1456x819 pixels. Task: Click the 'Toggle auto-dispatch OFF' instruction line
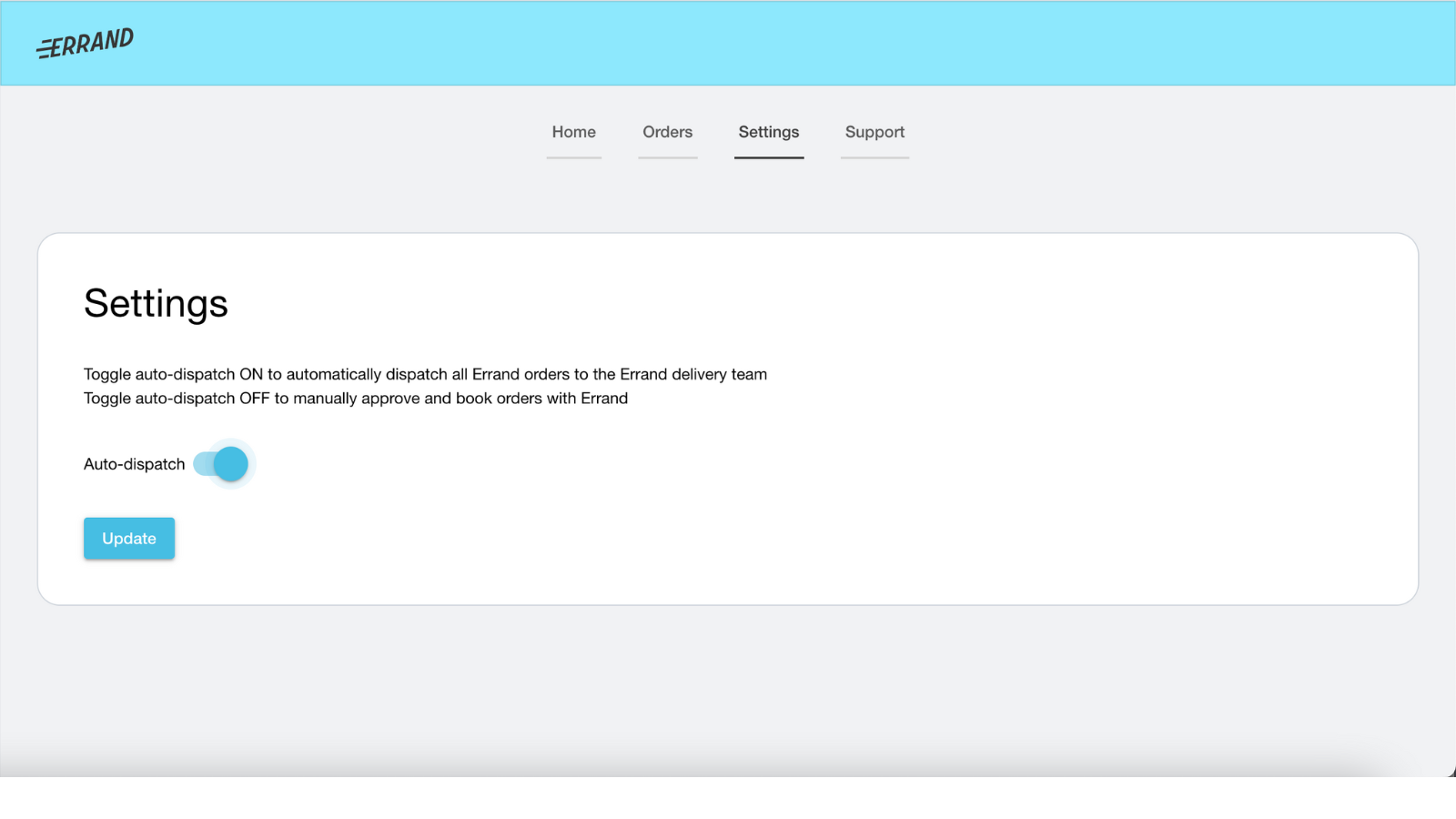(356, 398)
